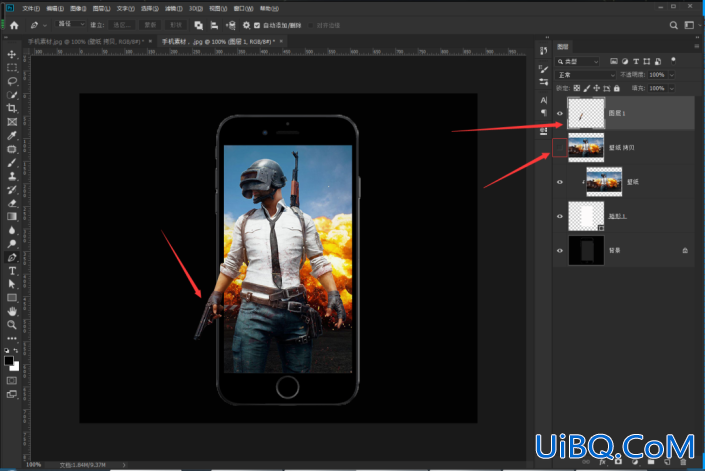Open the Layers panel menu
This screenshot has width=705, height=471.
pos(696,46)
